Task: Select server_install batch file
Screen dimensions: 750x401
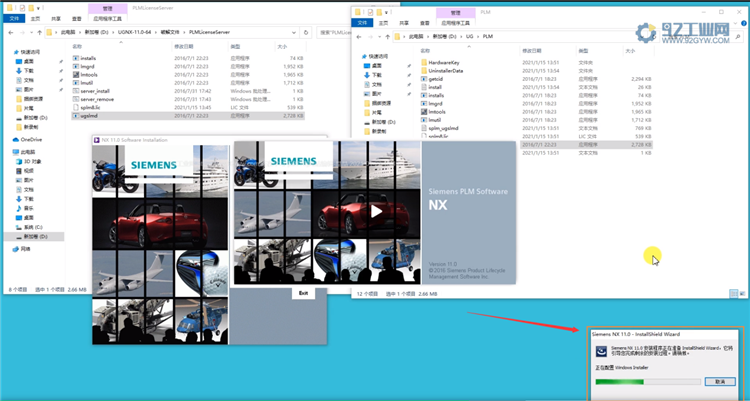Action: click(x=95, y=91)
